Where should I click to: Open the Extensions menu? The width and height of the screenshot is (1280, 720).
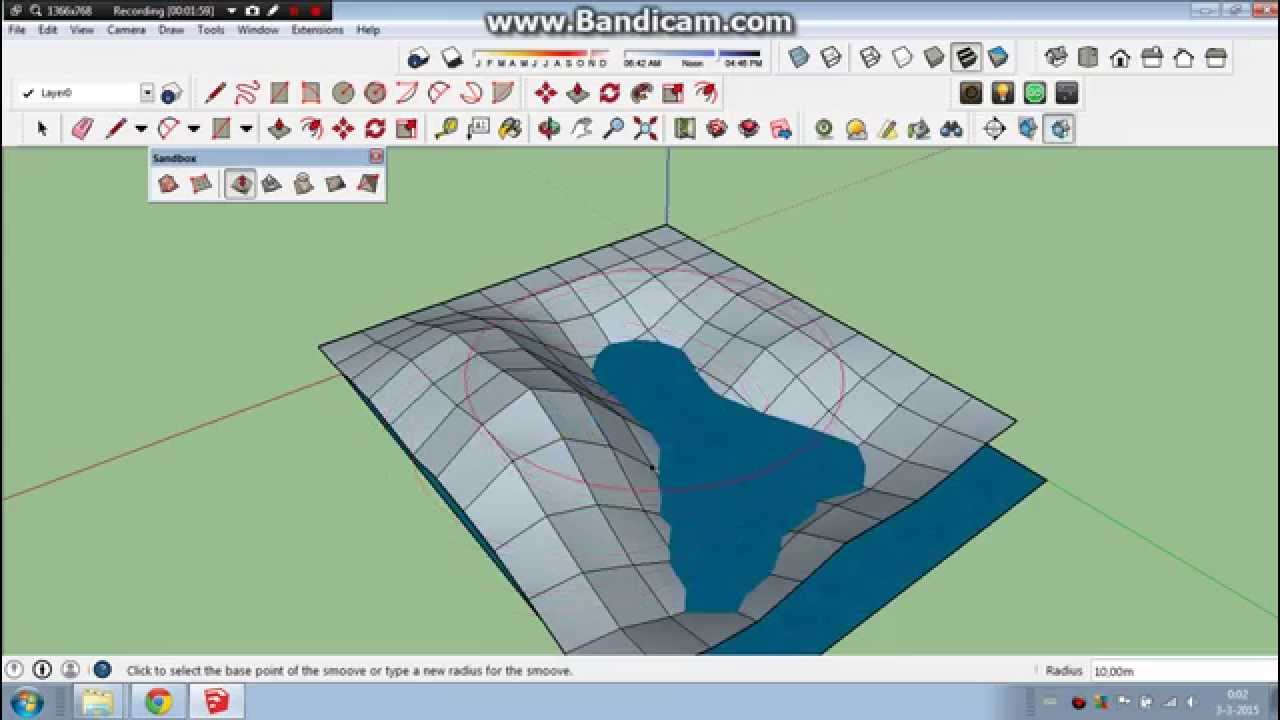(x=317, y=30)
